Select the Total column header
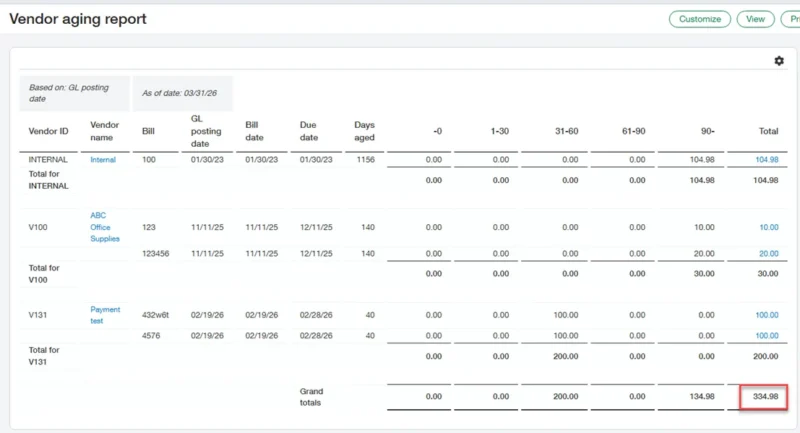The width and height of the screenshot is (800, 433). [768, 131]
